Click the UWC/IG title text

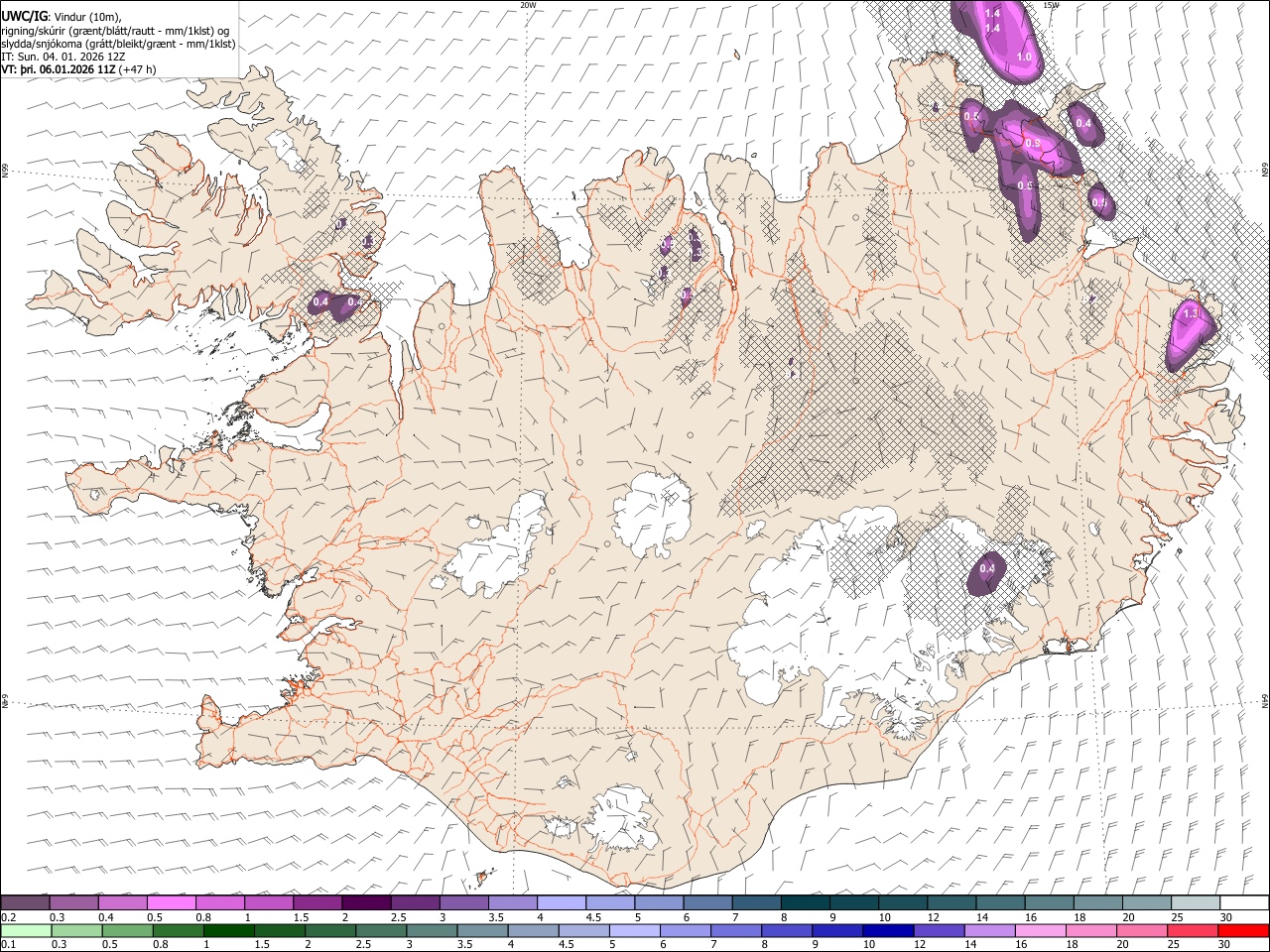(24, 16)
